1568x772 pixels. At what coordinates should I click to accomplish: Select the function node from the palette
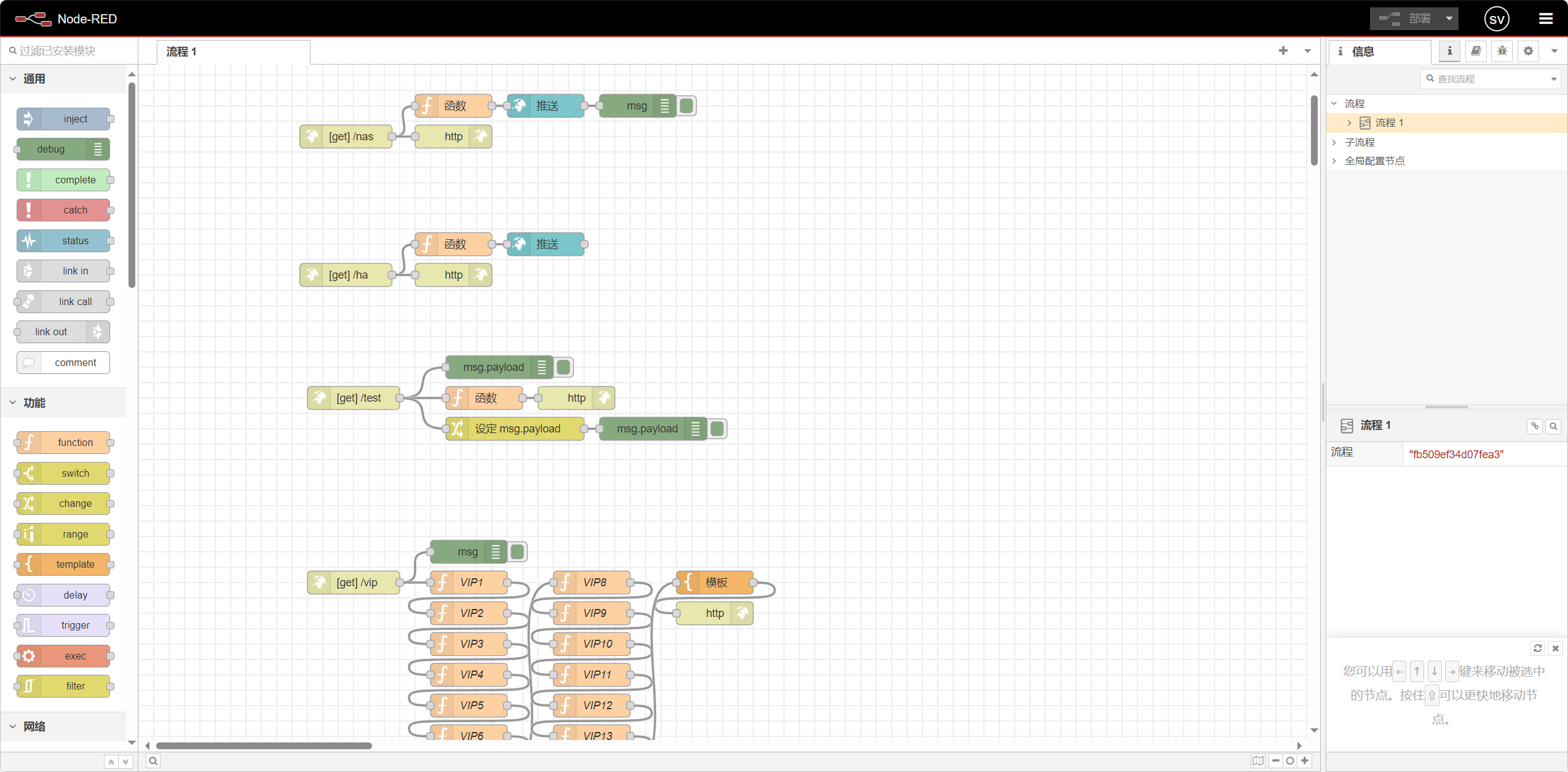pos(63,442)
